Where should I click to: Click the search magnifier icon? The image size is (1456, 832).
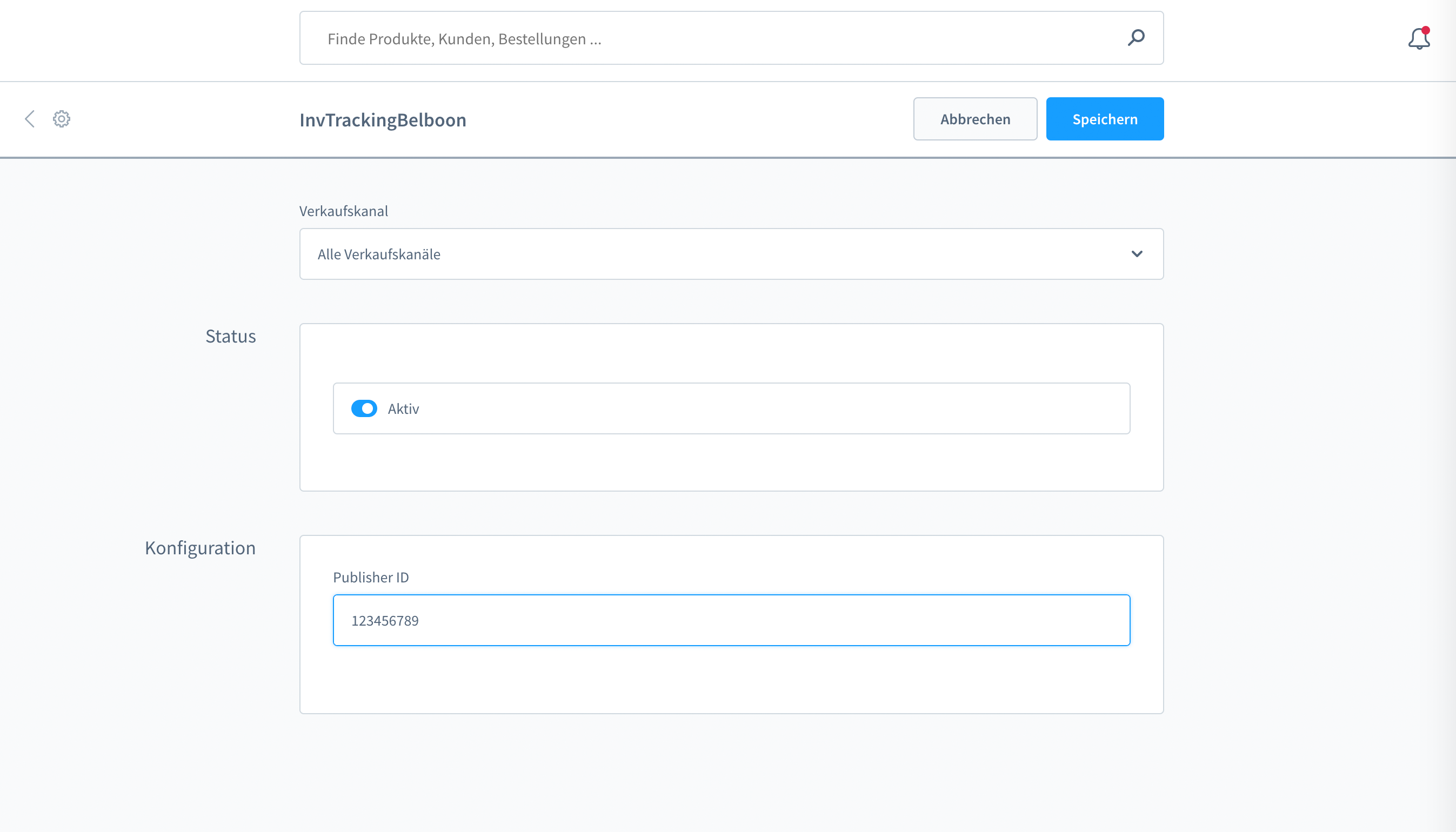pyautogui.click(x=1136, y=38)
